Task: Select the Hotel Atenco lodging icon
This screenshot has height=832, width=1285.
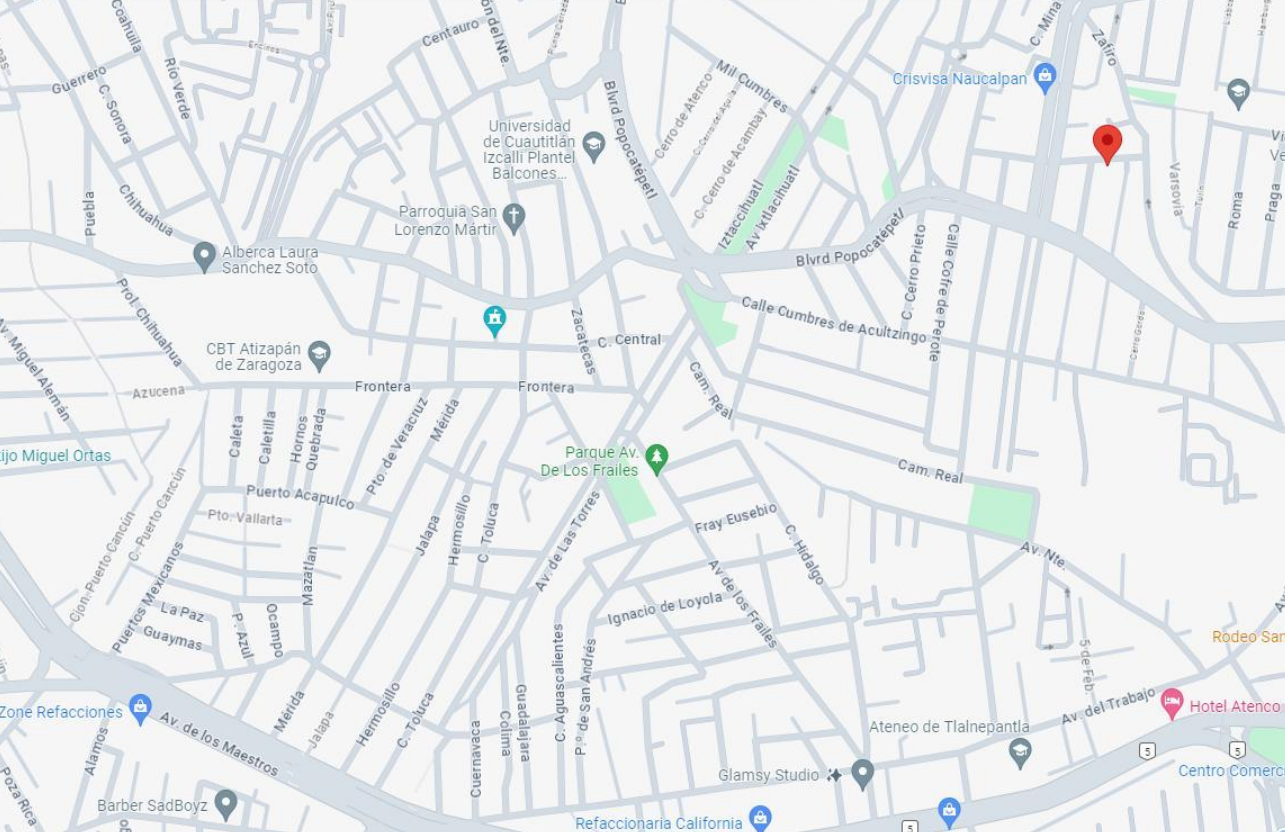Action: (1172, 703)
